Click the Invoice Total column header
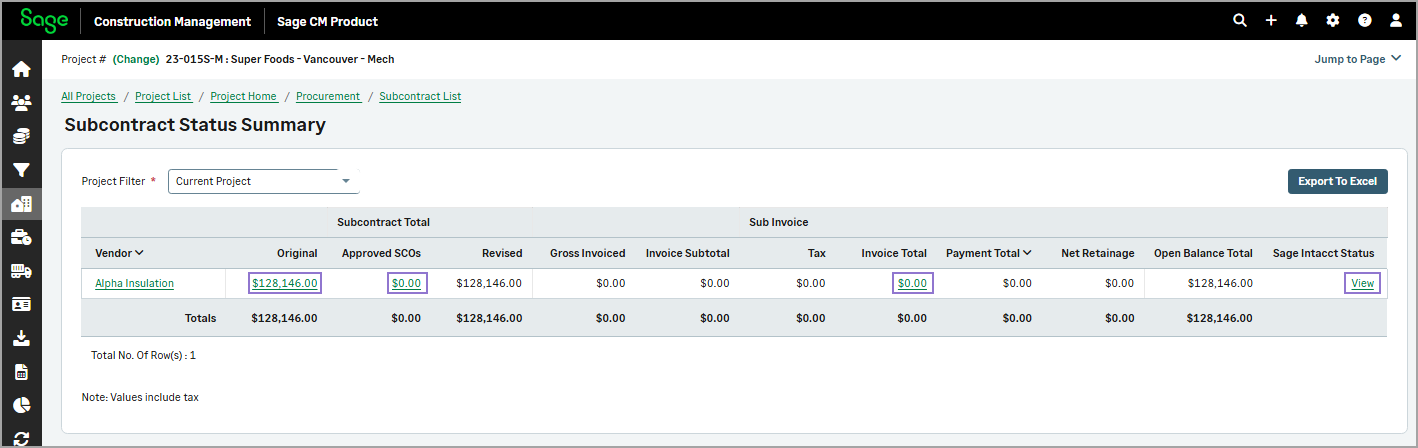This screenshot has width=1418, height=448. 894,253
